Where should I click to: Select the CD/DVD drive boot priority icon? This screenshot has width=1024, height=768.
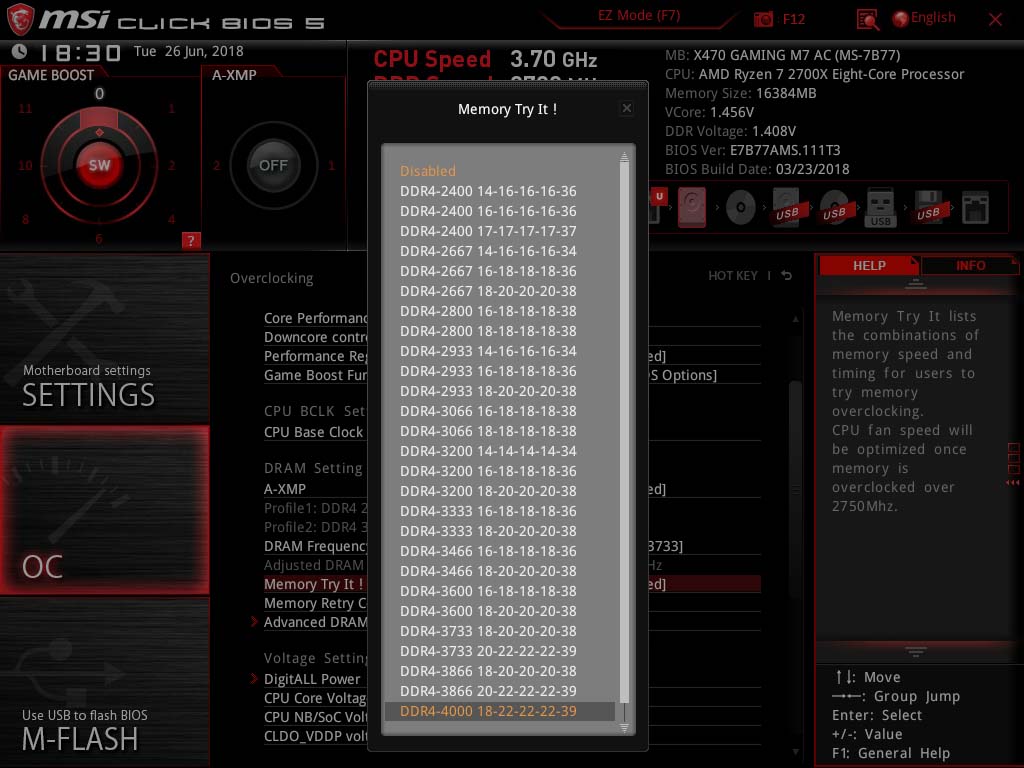(x=741, y=208)
